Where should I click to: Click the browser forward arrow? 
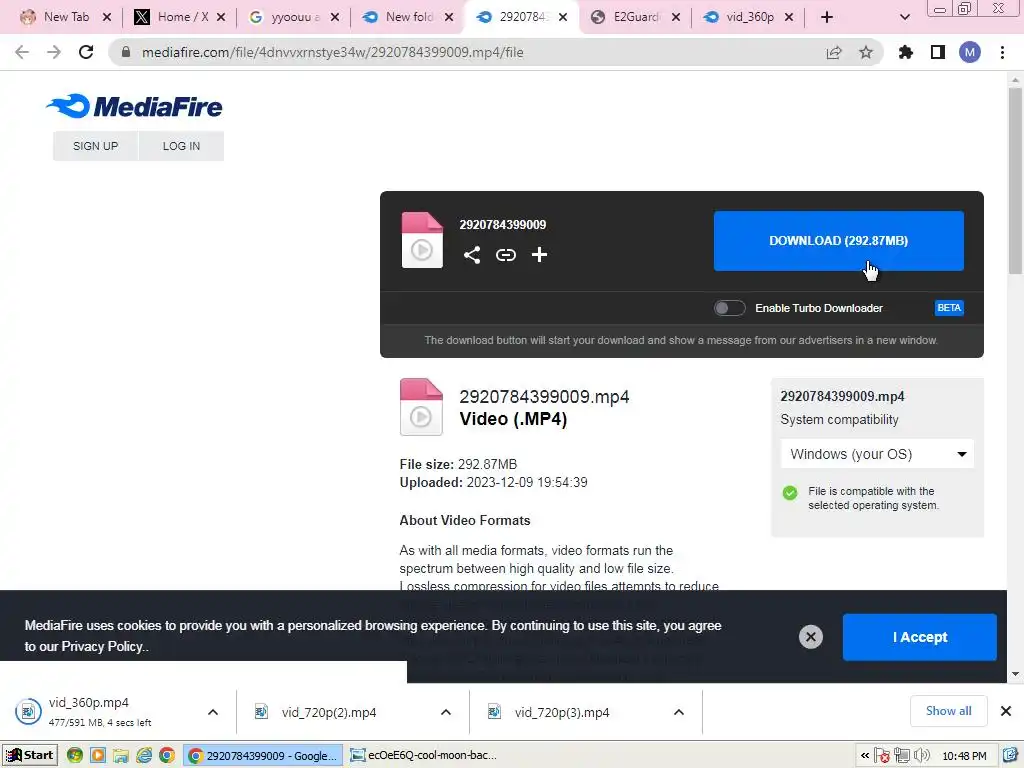(x=54, y=52)
